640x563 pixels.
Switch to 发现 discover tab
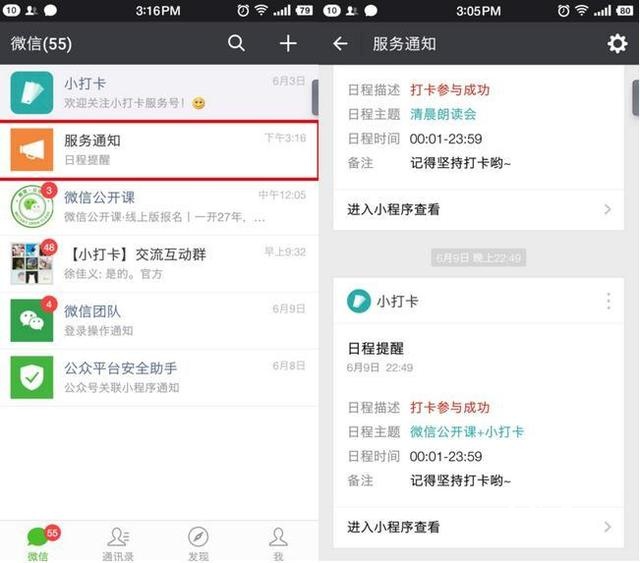(x=198, y=543)
